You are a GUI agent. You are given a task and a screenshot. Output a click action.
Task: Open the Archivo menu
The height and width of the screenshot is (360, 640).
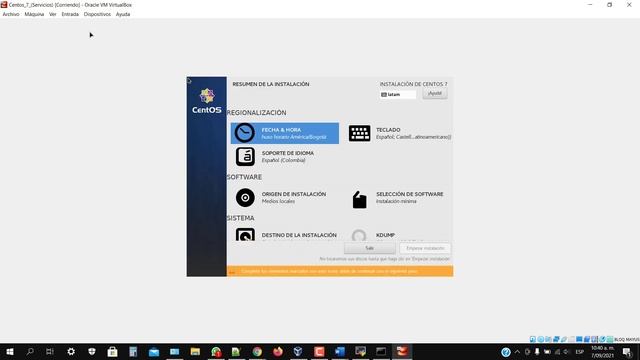[11, 14]
